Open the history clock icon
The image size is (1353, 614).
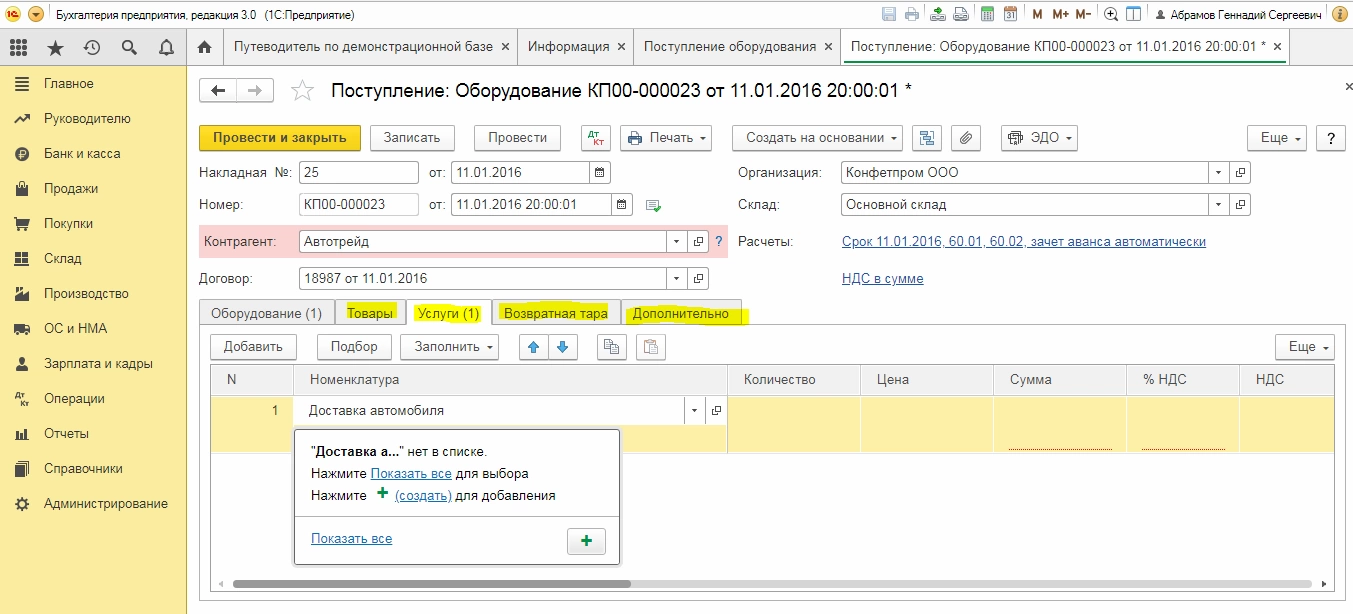pos(92,47)
